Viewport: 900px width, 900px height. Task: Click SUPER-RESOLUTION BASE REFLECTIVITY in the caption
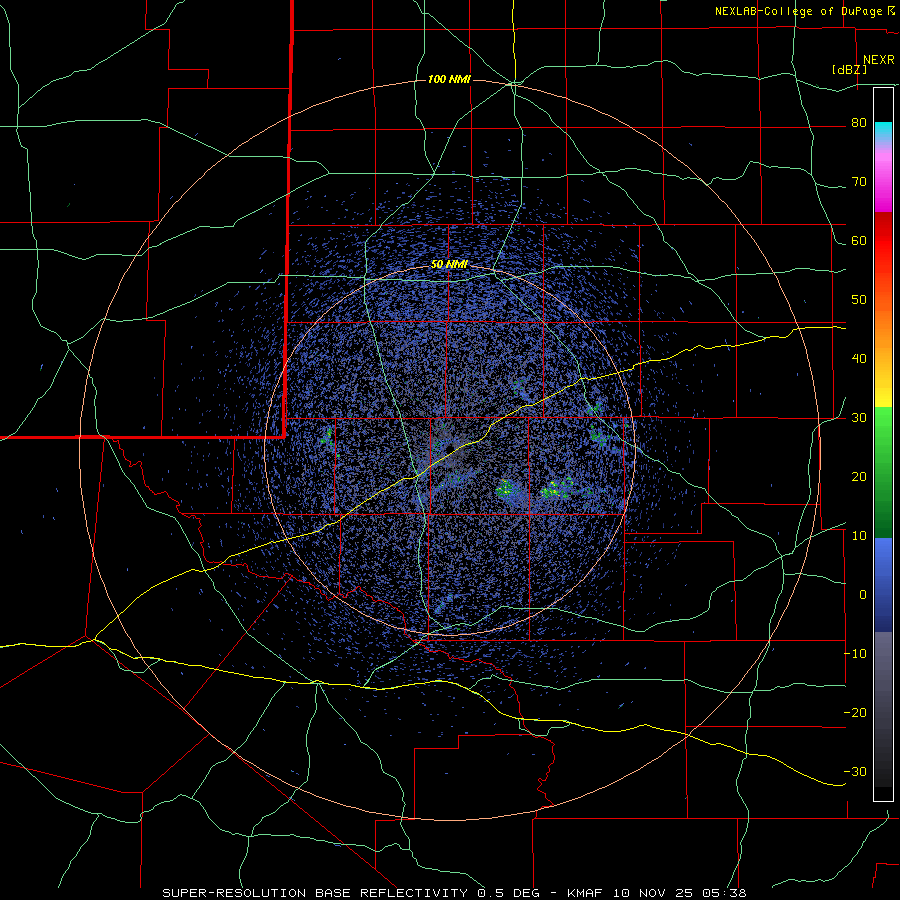click(315, 893)
